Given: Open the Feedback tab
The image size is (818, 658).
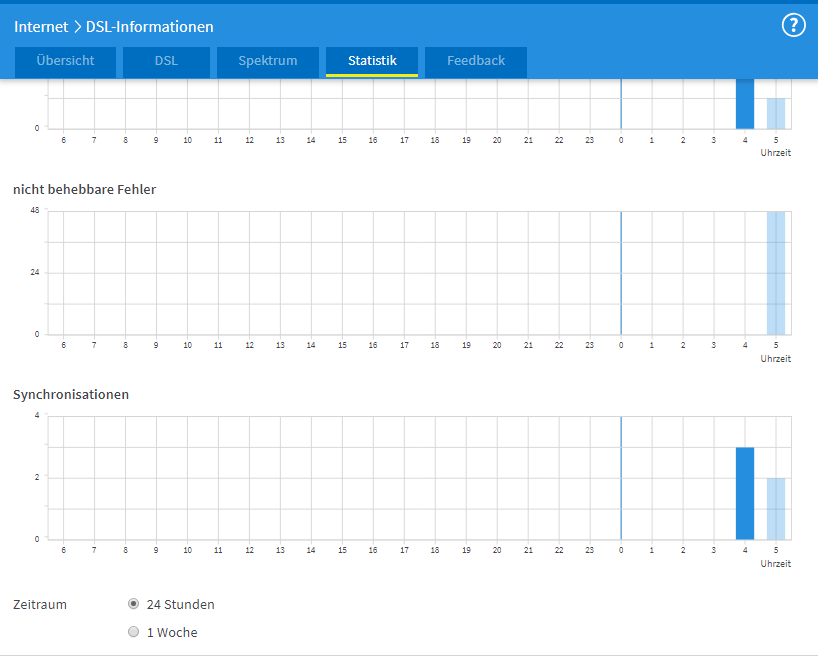Looking at the screenshot, I should pos(476,61).
